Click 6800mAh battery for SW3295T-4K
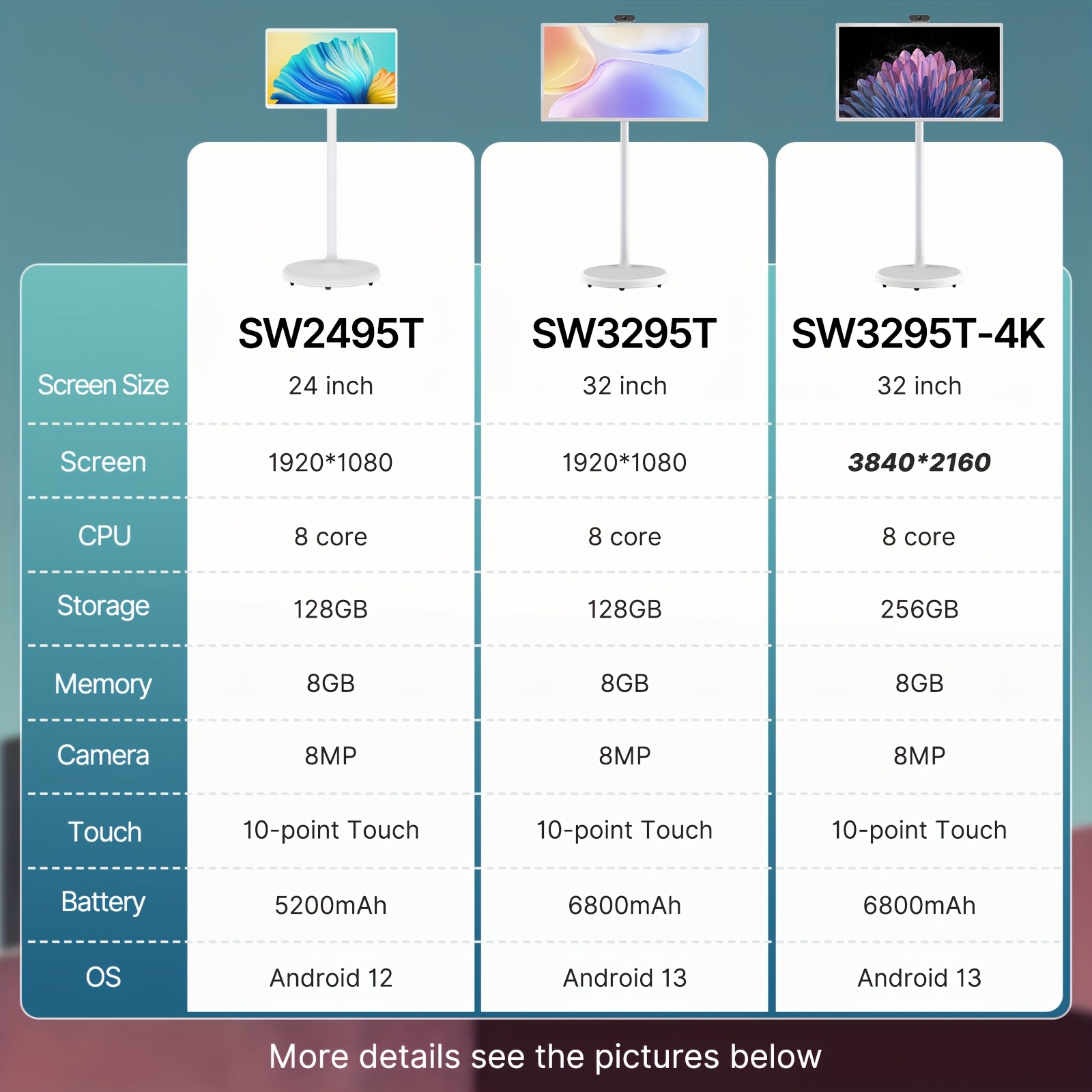This screenshot has width=1092, height=1092. coord(919,906)
